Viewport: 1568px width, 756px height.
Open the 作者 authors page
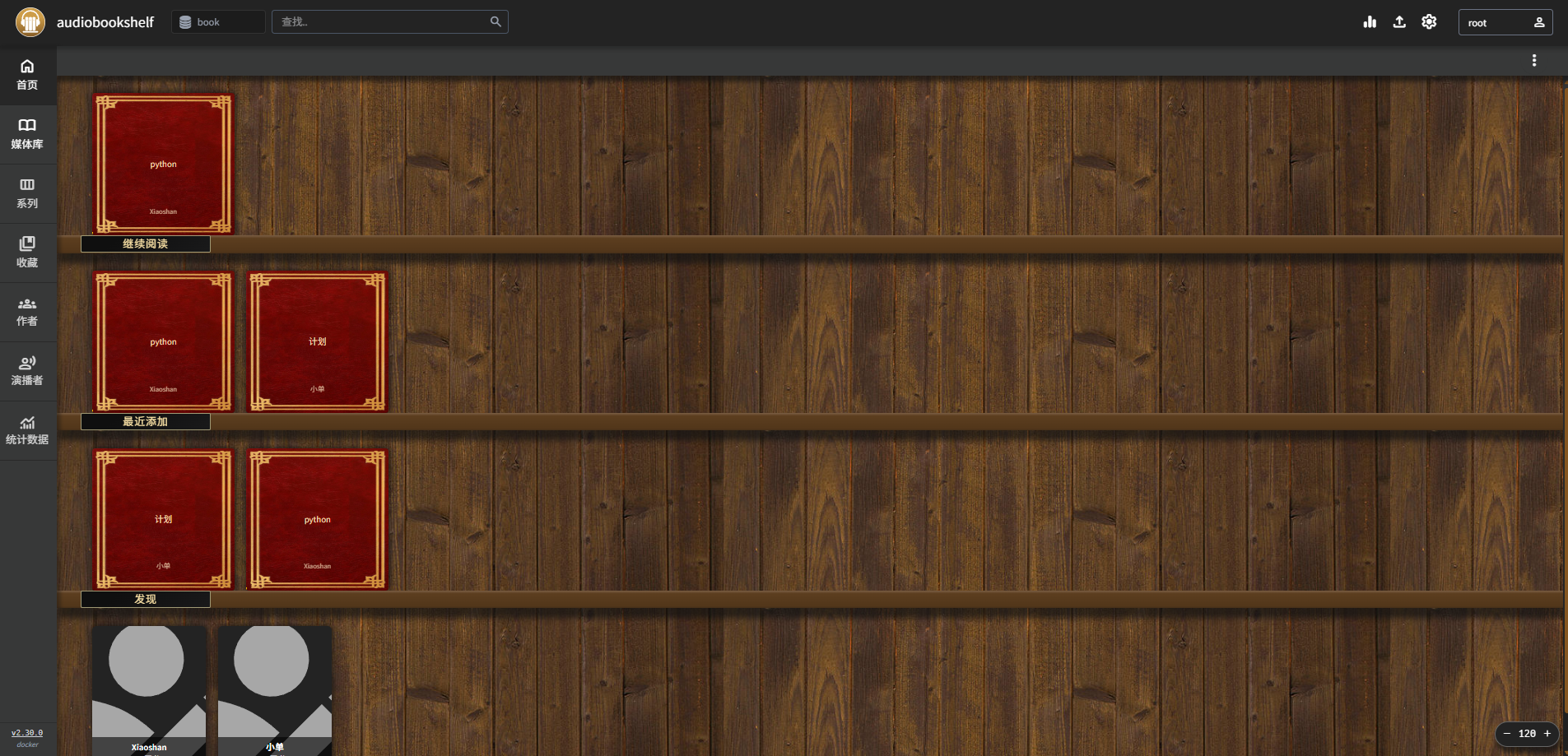pos(28,312)
